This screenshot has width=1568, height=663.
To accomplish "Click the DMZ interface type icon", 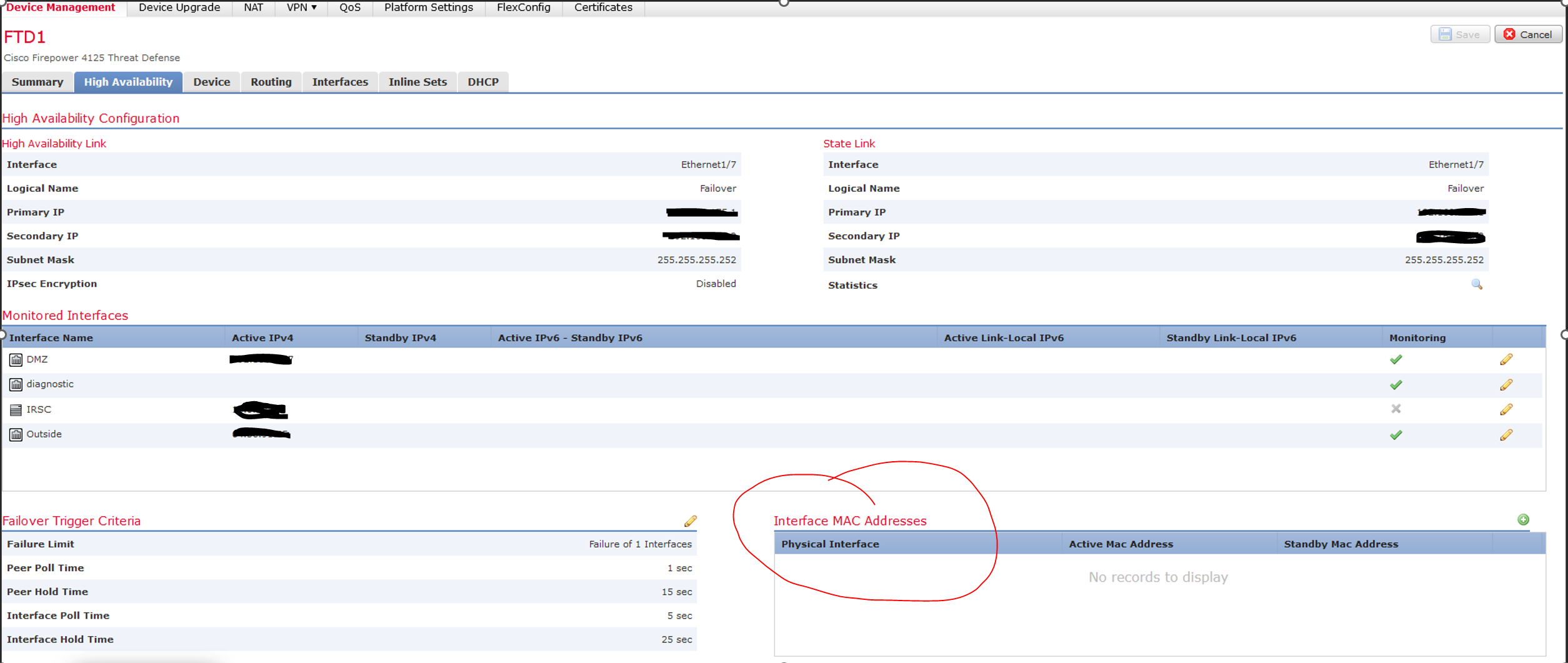I will [15, 359].
